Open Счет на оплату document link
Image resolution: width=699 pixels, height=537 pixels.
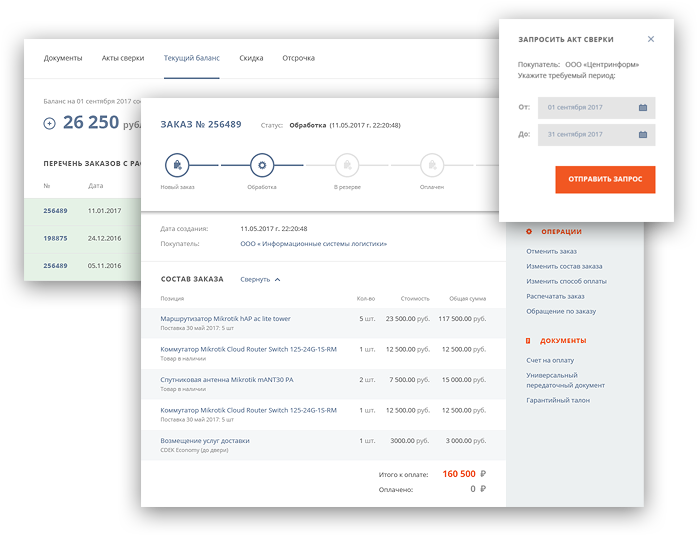tap(550, 360)
